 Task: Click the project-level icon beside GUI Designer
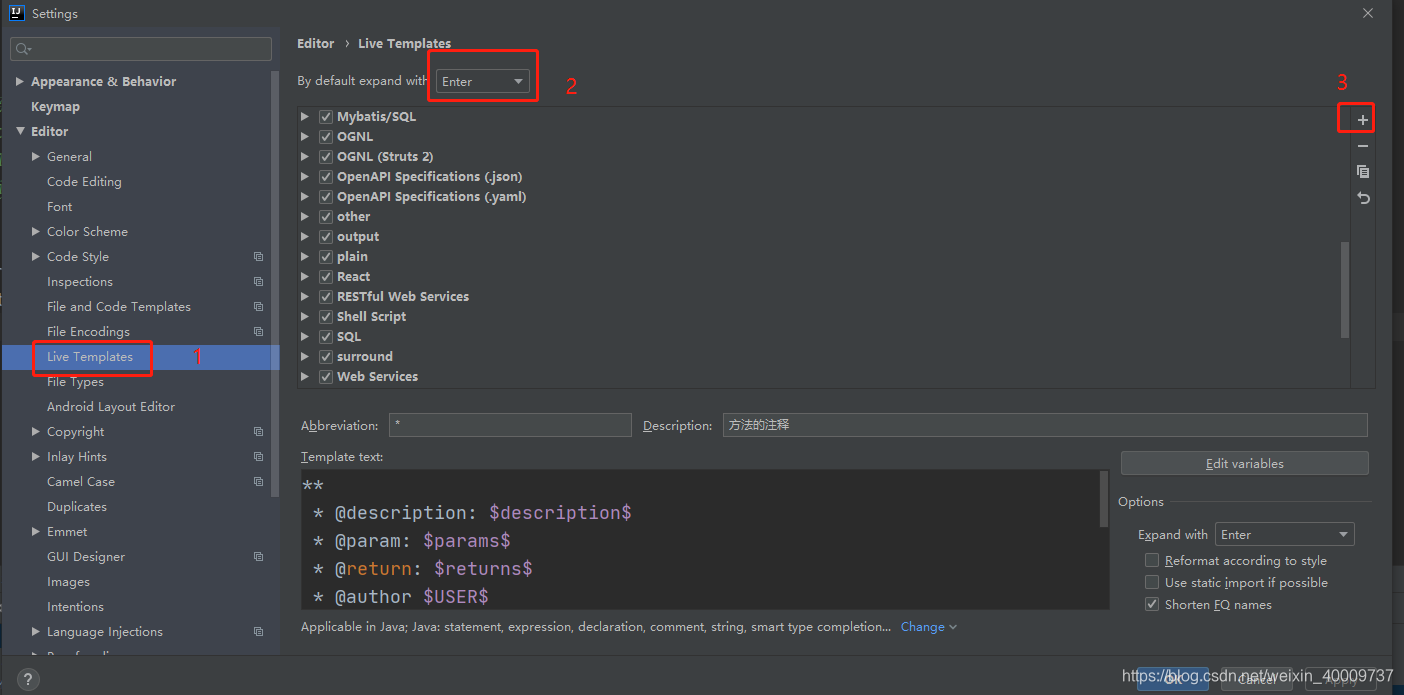[x=258, y=557]
